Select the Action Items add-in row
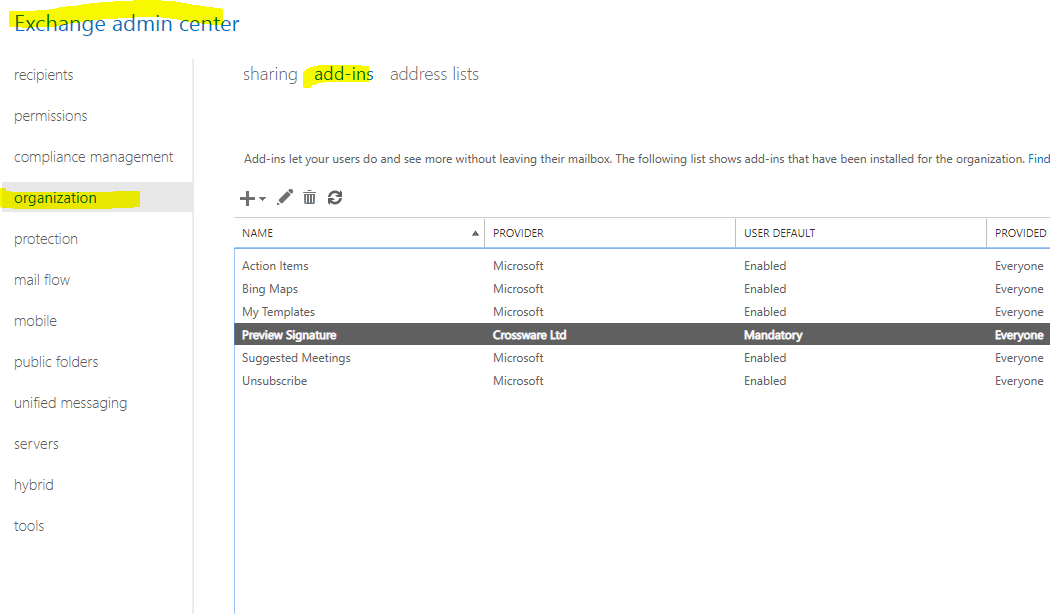Image resolution: width=1050 pixels, height=614 pixels. point(642,266)
